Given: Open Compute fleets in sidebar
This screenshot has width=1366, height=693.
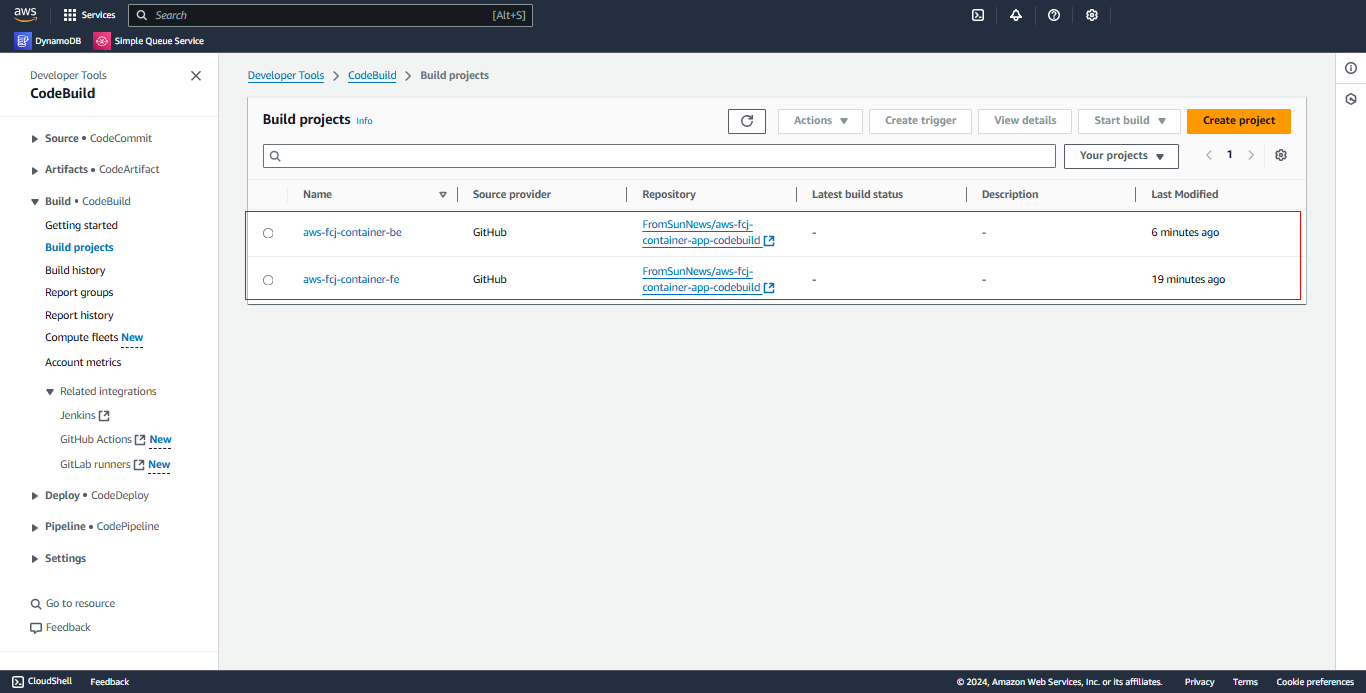Looking at the screenshot, I should pos(81,338).
